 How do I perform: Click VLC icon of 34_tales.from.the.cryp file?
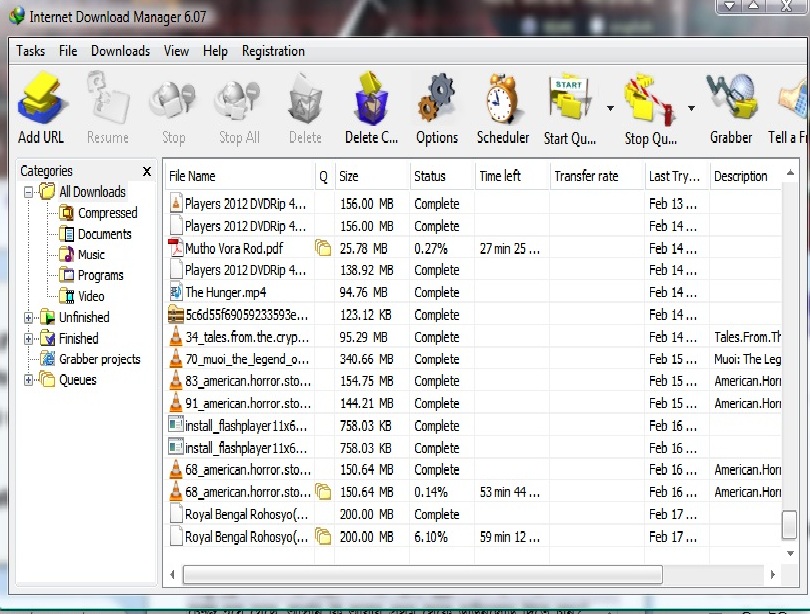176,337
